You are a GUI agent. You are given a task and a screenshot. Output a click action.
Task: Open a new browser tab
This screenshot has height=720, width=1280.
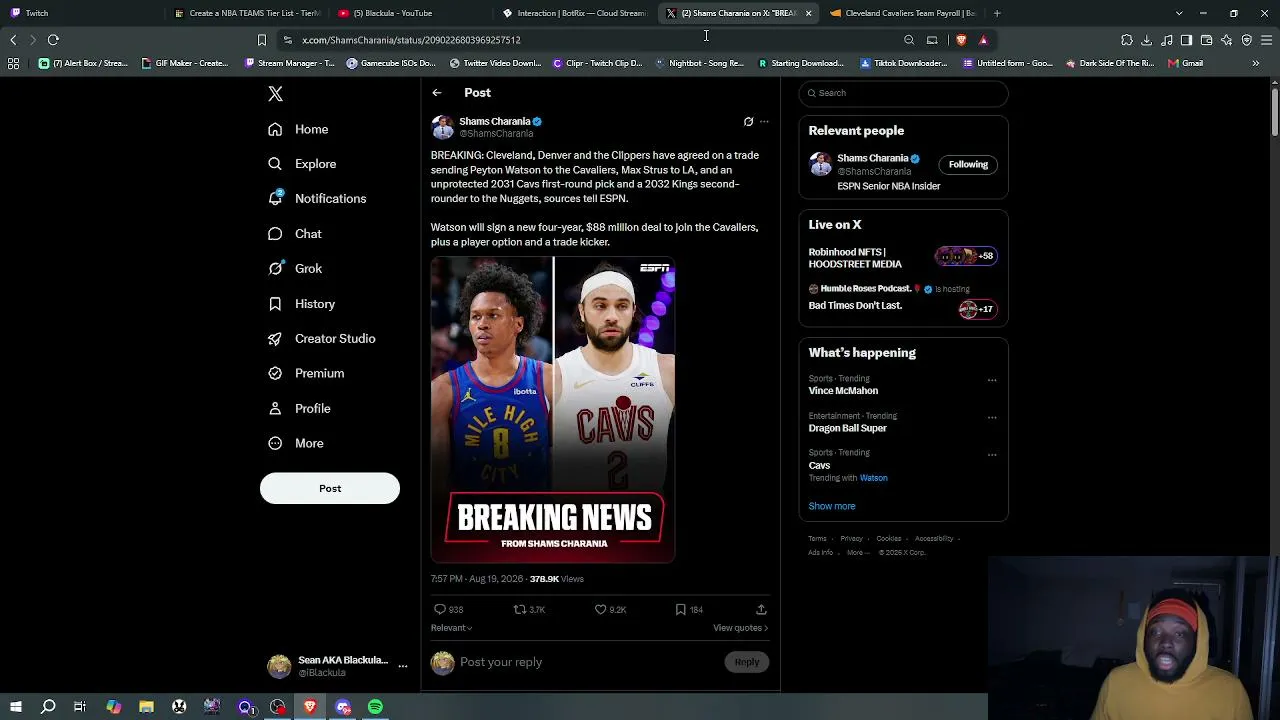tap(997, 13)
